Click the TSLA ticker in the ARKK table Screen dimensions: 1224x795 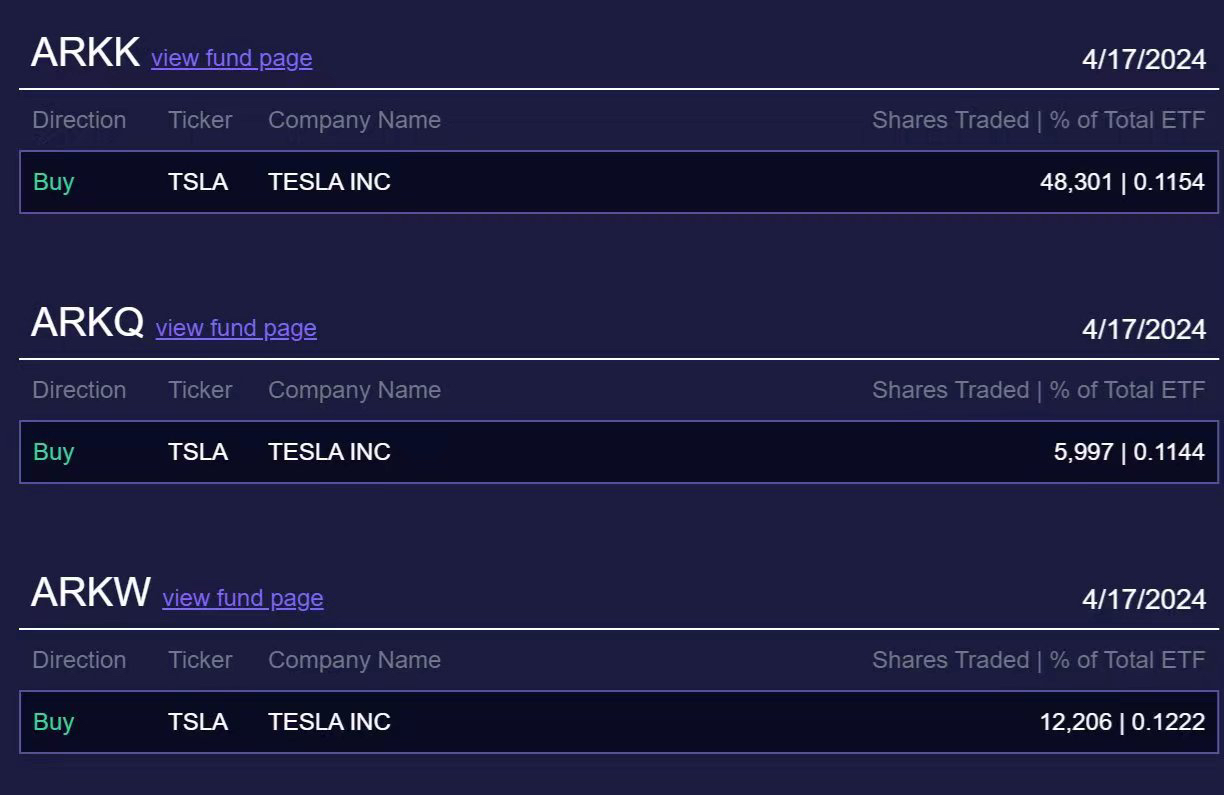coord(198,182)
